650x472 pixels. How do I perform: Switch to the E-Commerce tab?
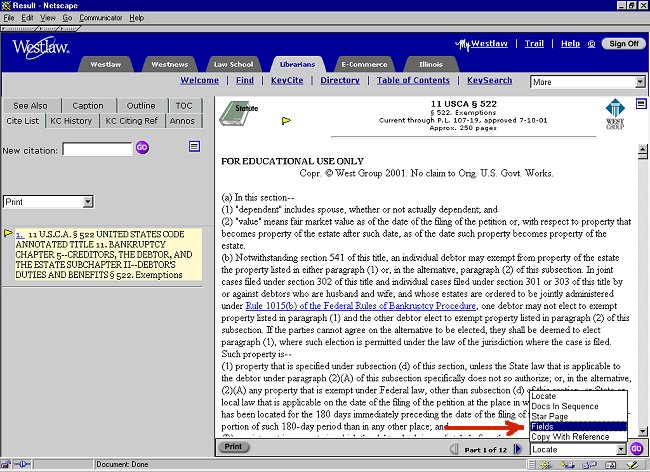tap(364, 65)
